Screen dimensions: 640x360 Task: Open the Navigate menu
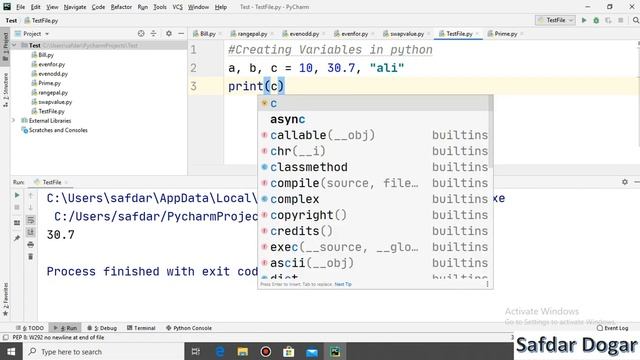75,7
